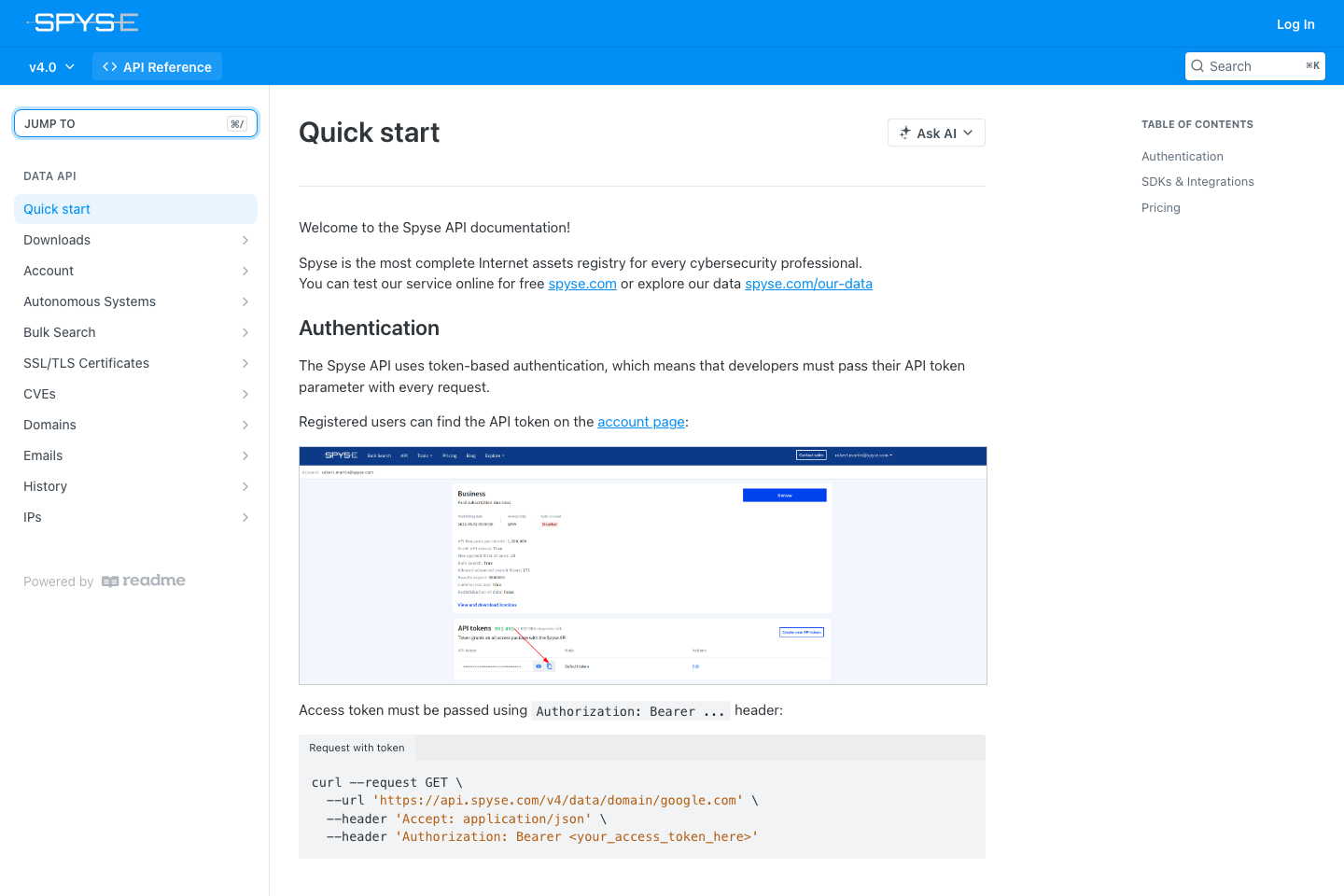Jump to the Pricing section in table of contents
Image resolution: width=1344 pixels, height=896 pixels.
click(1160, 207)
